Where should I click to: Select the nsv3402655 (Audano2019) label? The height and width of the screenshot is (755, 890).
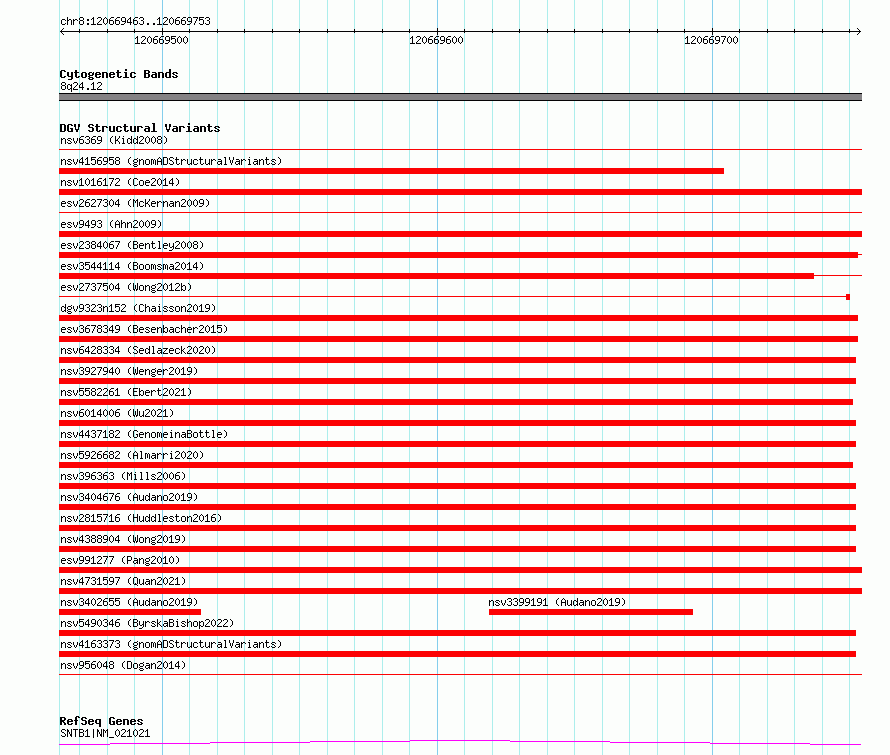pyautogui.click(x=129, y=602)
